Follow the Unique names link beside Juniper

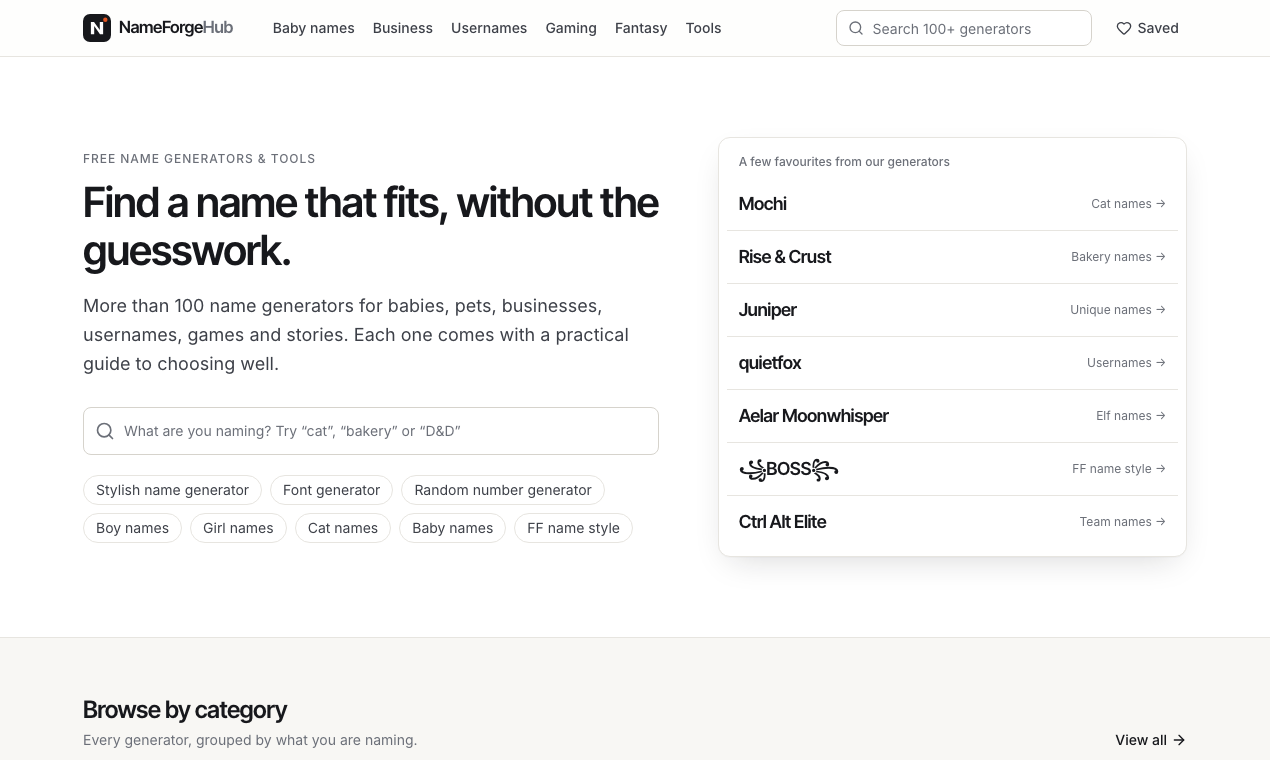point(1118,310)
